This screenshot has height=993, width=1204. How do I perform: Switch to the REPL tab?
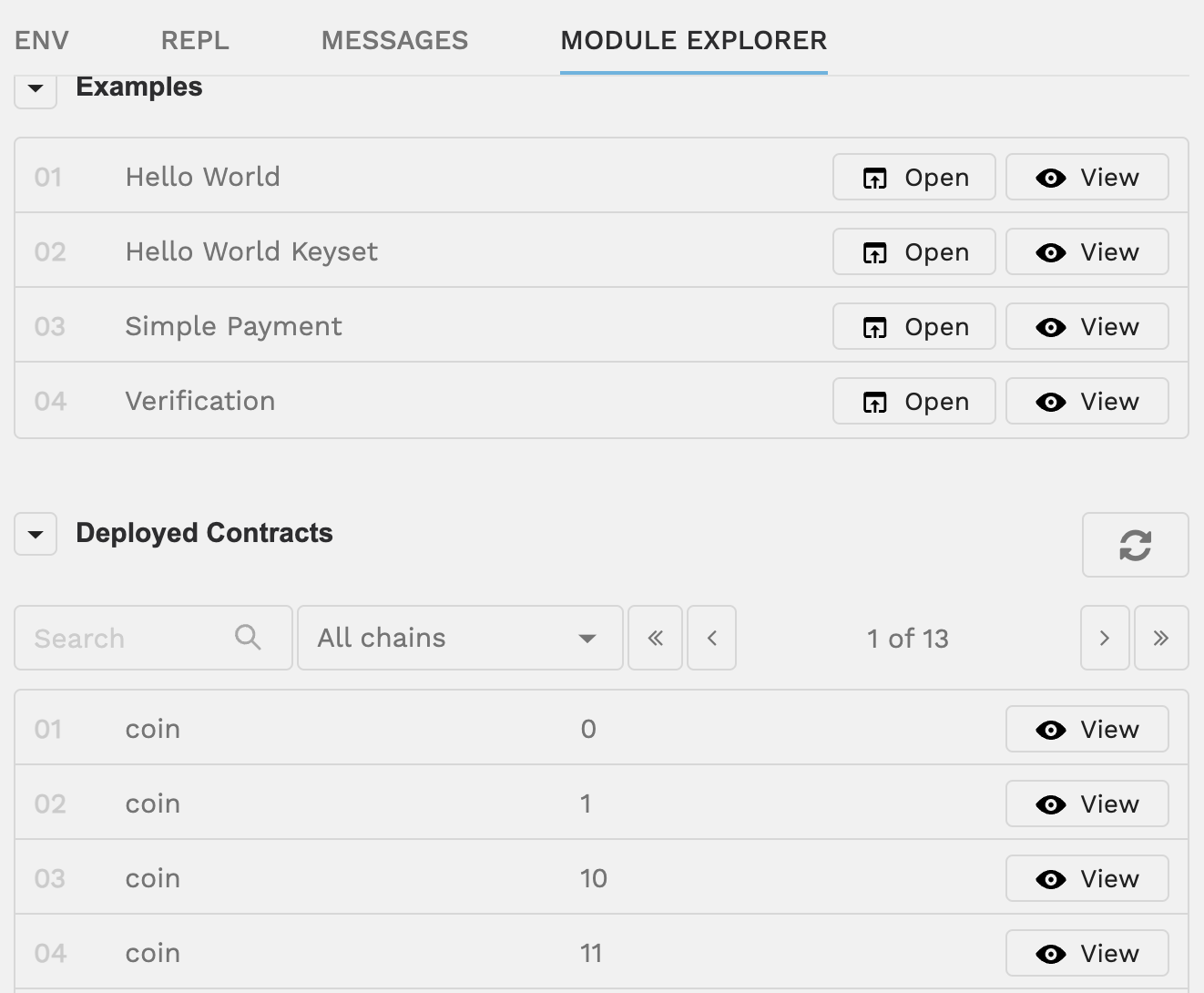194,40
